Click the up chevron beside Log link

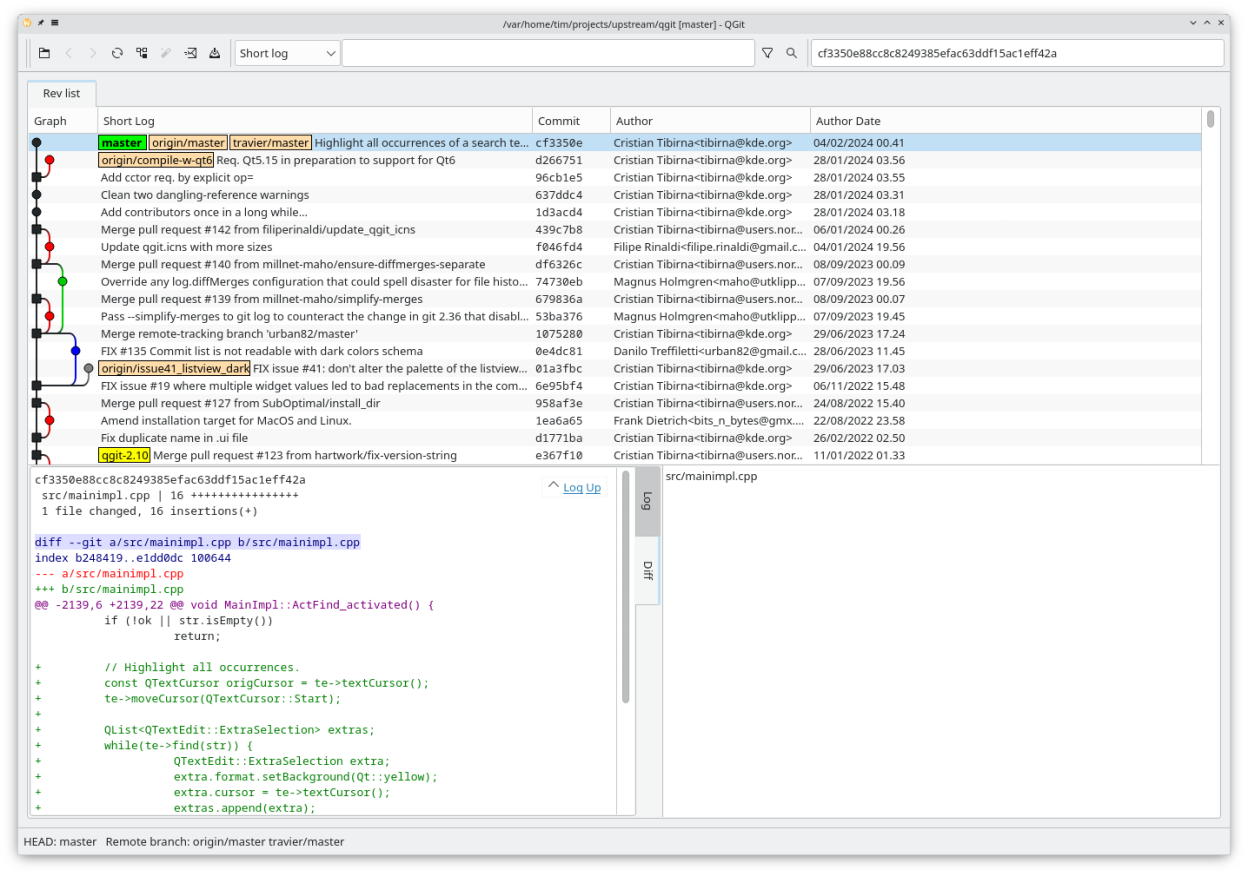(x=552, y=487)
